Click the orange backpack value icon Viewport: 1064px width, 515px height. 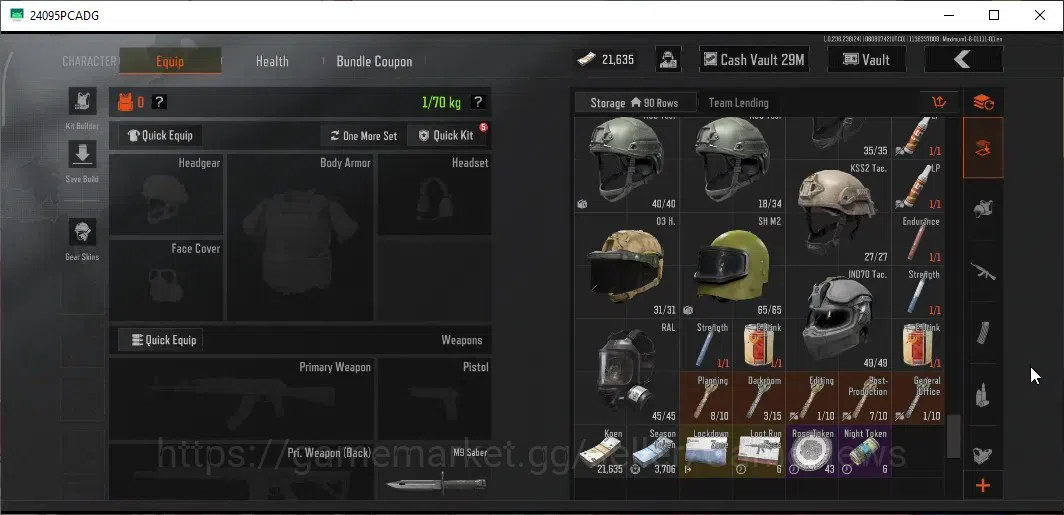(126, 102)
